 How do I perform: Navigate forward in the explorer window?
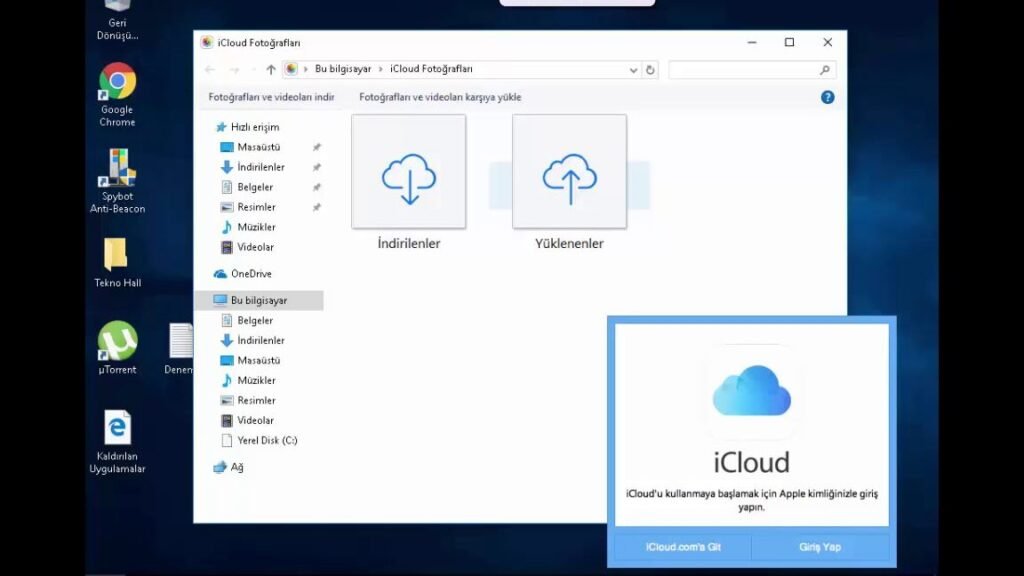[234, 69]
